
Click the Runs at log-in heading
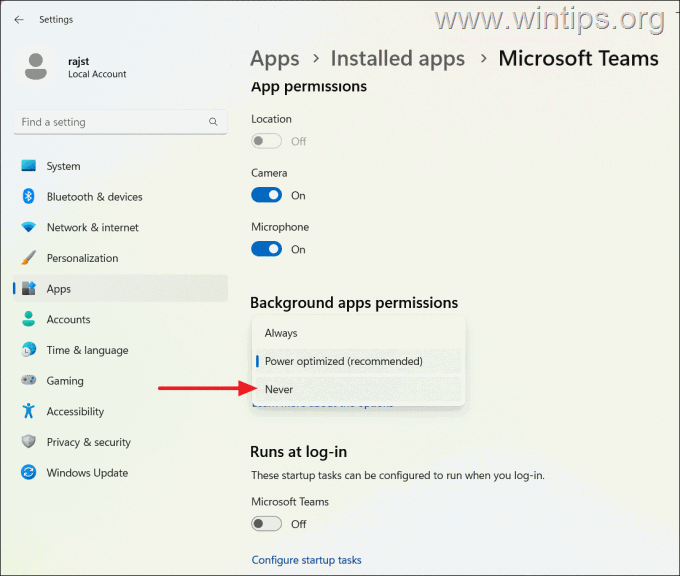click(298, 452)
